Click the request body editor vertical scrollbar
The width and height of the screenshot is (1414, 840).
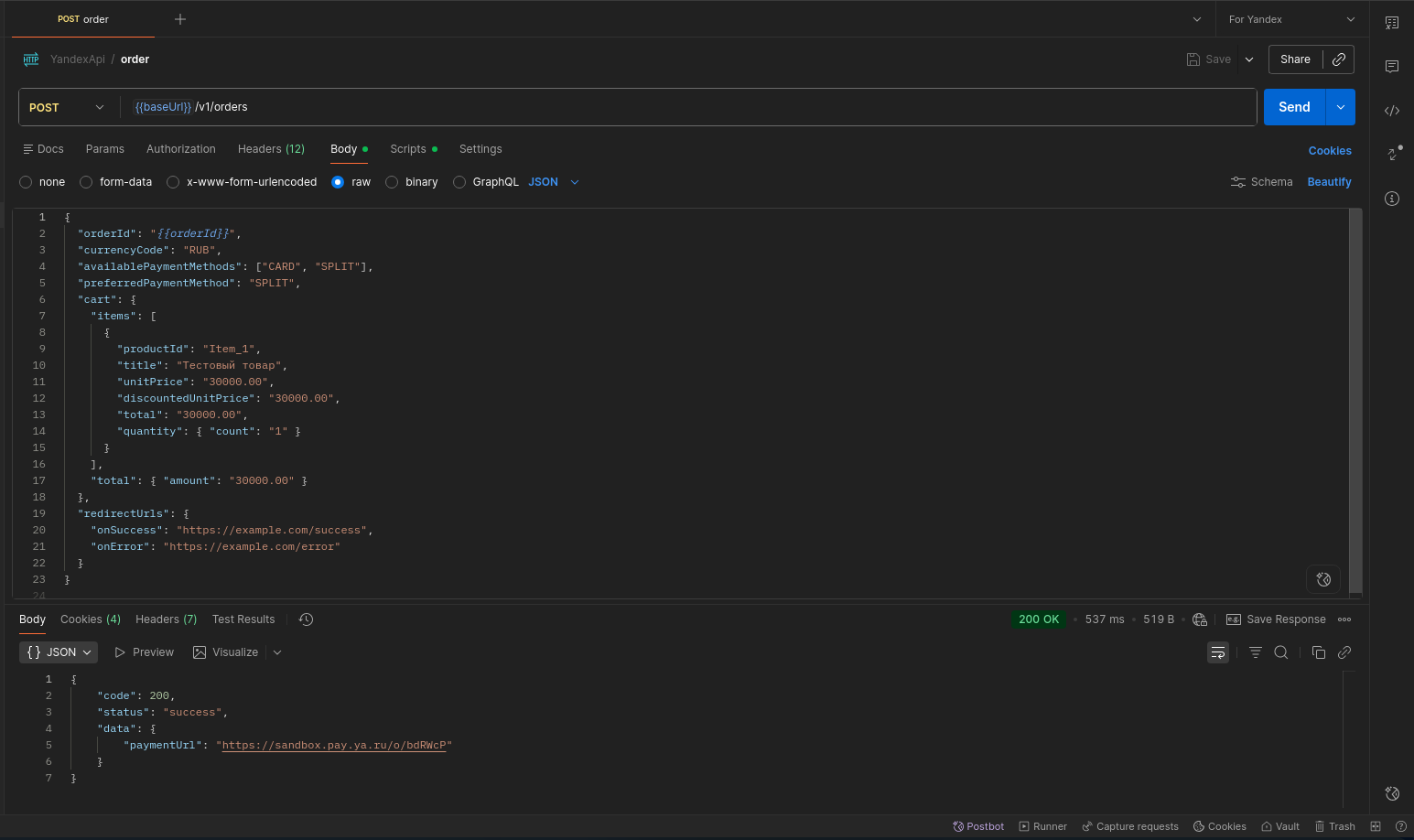1356,403
